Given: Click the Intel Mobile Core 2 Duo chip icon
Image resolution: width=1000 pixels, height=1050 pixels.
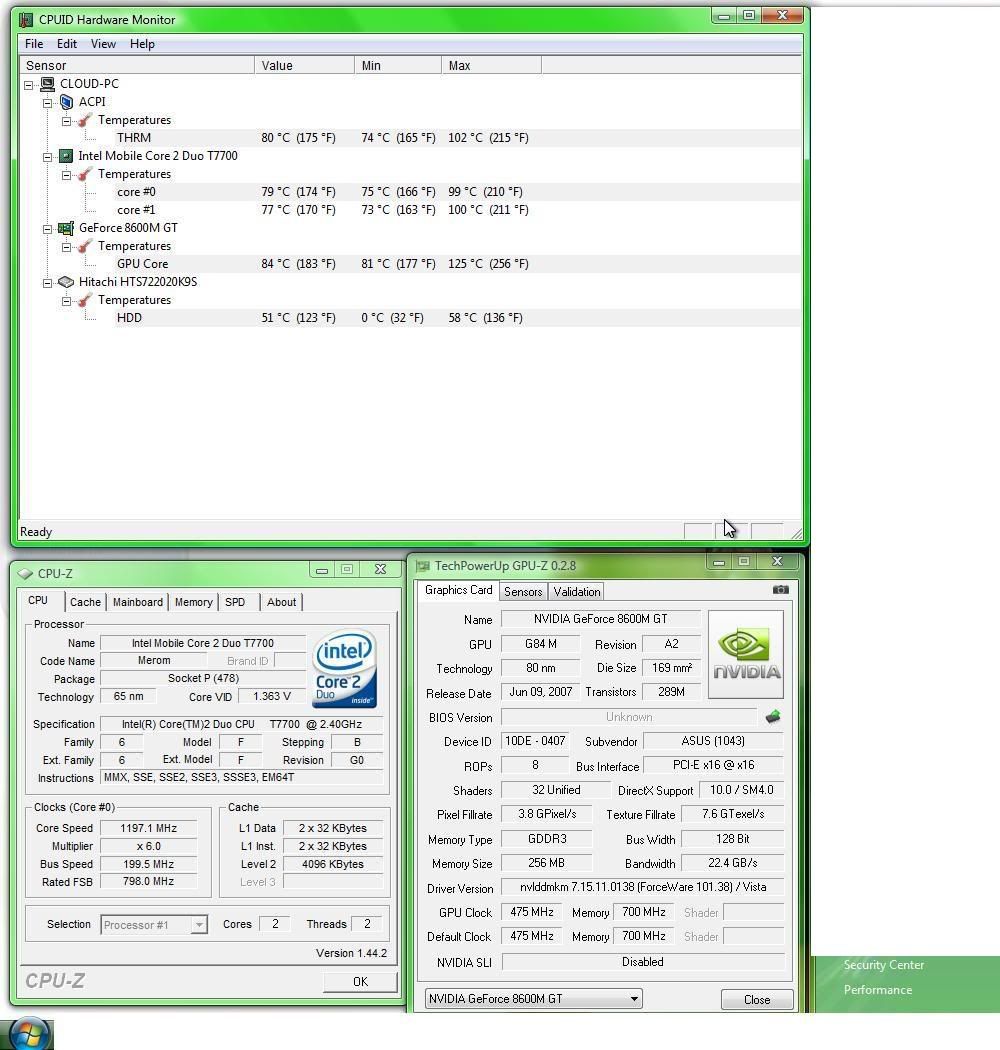Looking at the screenshot, I should pyautogui.click(x=66, y=156).
